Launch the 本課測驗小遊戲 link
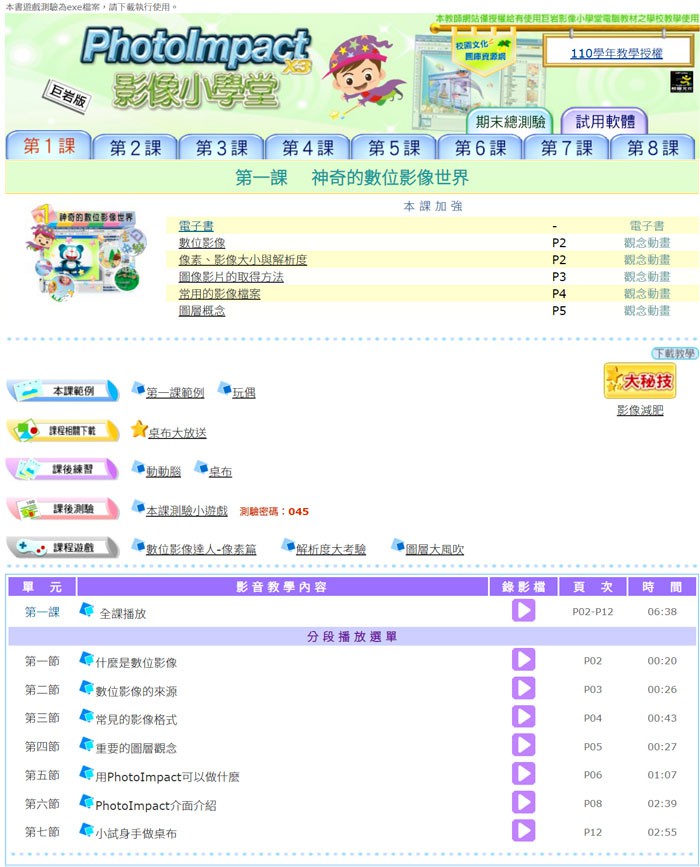Image resolution: width=700 pixels, height=867 pixels. coord(186,510)
